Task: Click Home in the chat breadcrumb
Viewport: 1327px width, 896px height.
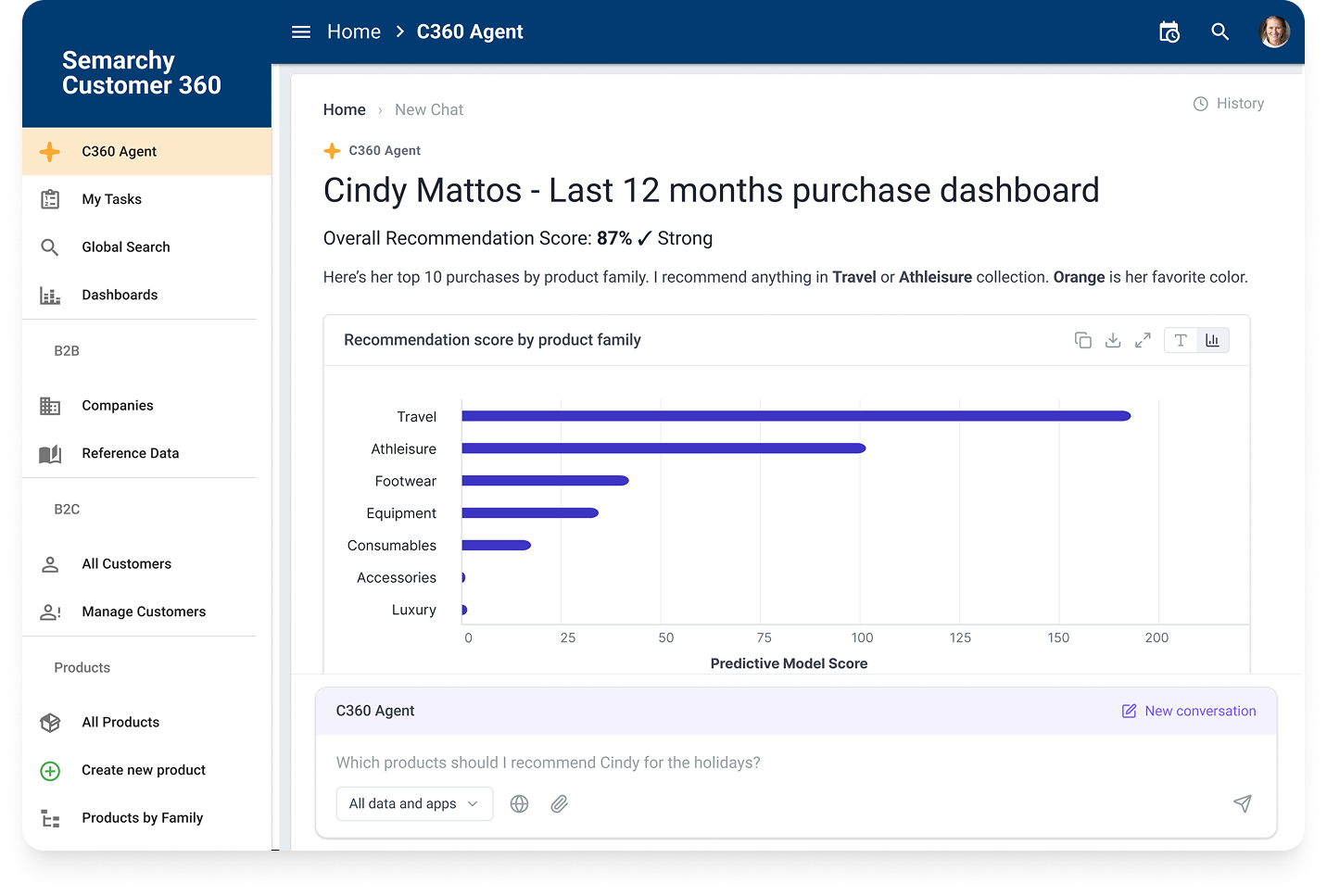Action: coord(345,110)
